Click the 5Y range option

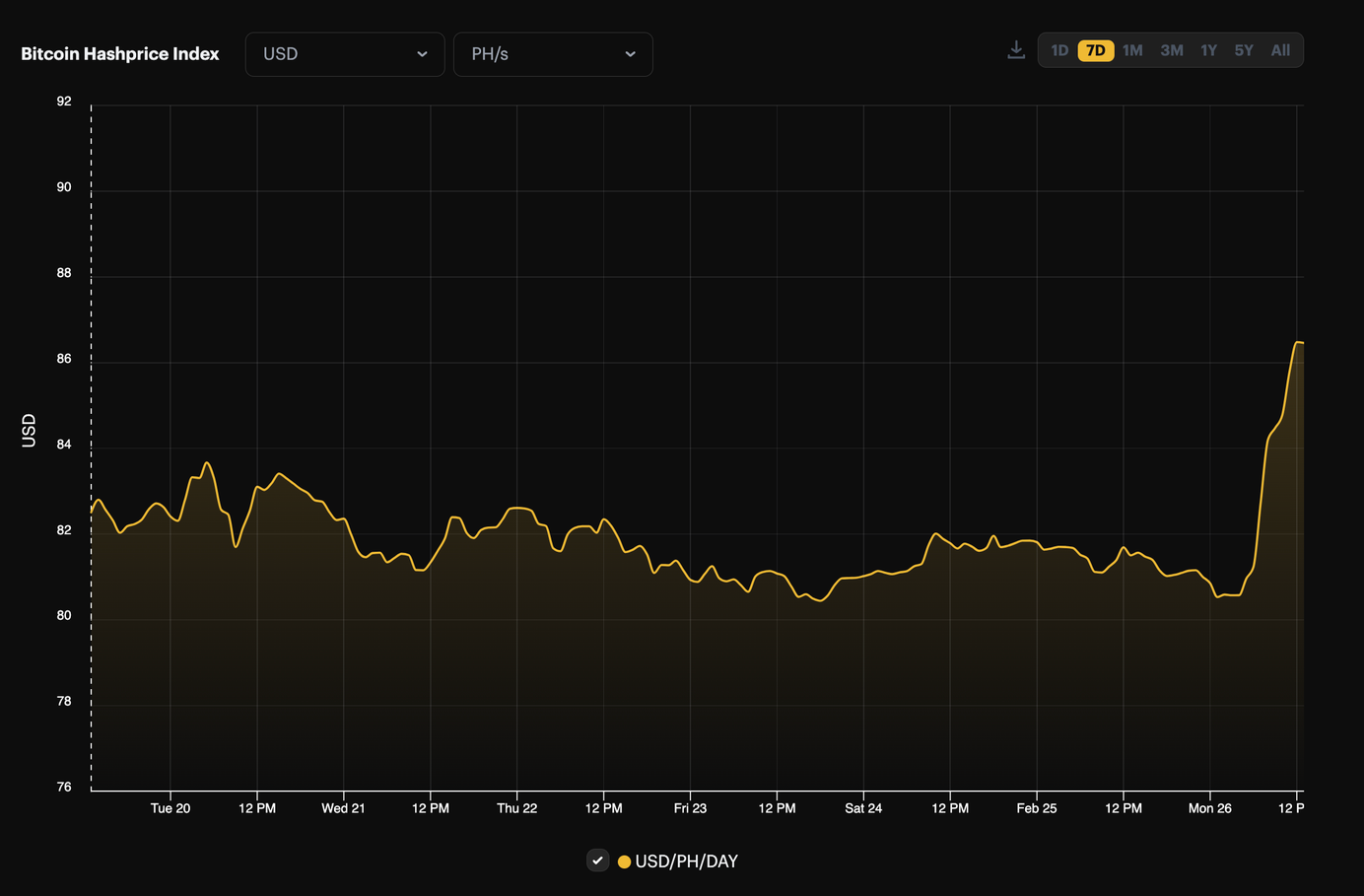pos(1243,49)
